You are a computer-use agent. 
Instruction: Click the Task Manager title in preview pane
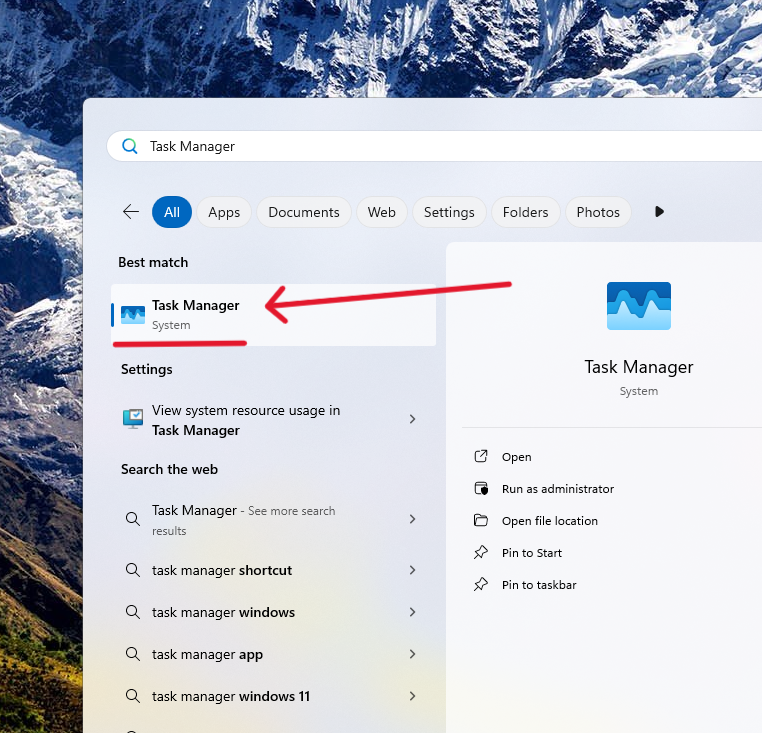tap(639, 367)
